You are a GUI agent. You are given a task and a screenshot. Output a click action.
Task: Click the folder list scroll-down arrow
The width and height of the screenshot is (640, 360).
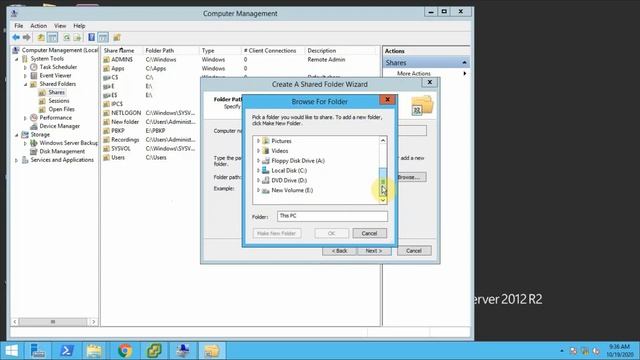click(x=383, y=200)
